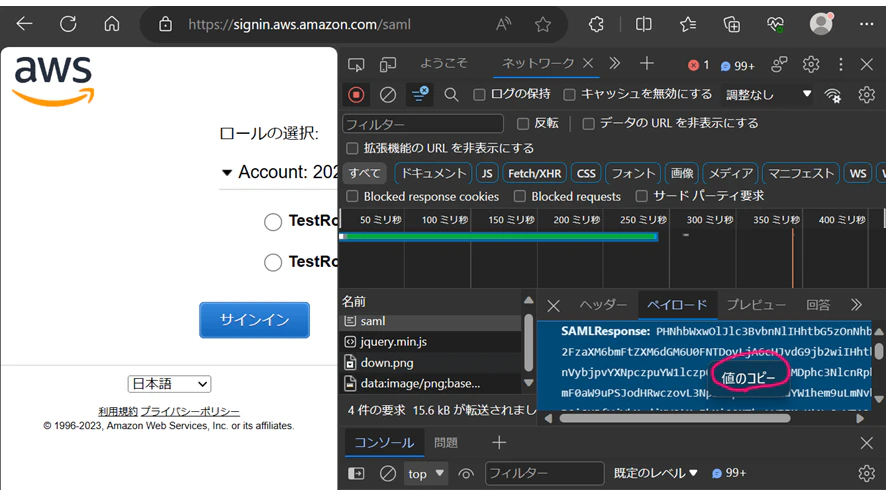Open the browser settings and more menu

coord(866,24)
